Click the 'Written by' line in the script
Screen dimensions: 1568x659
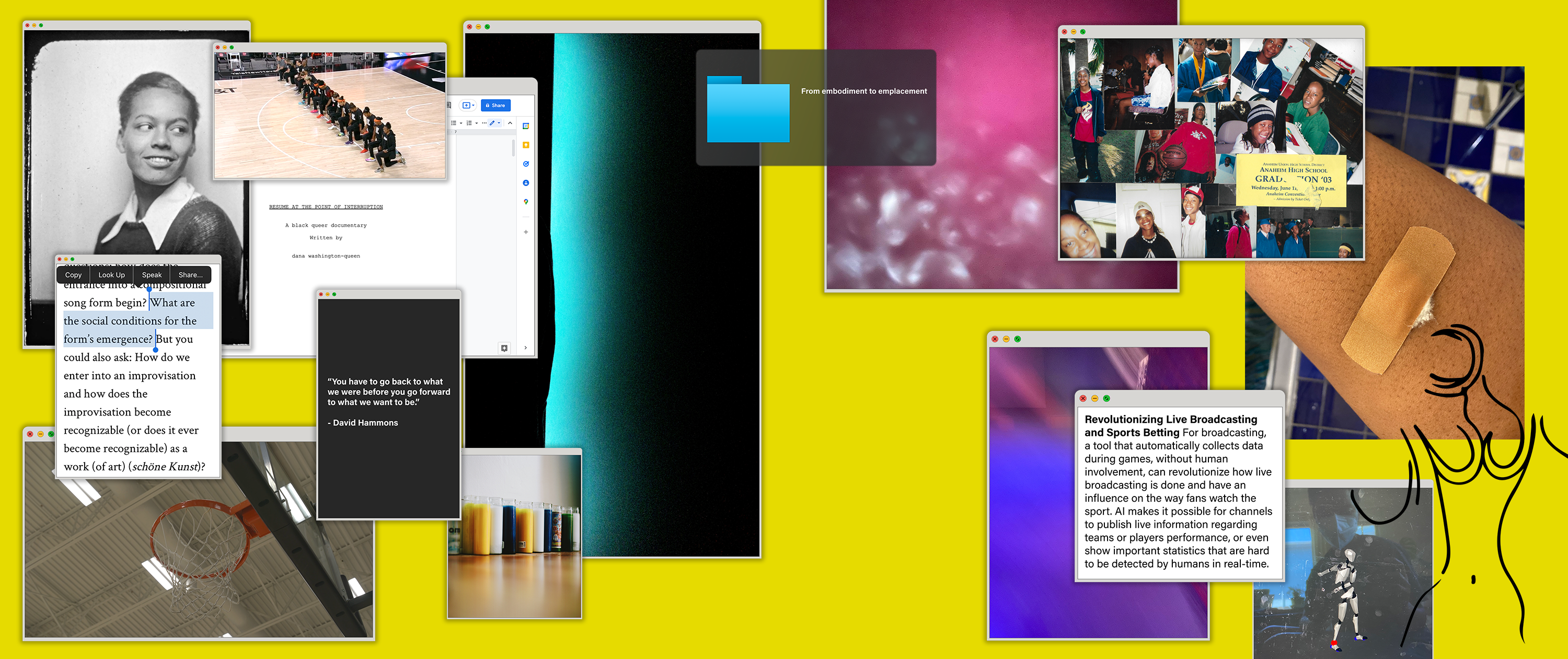coord(326,237)
